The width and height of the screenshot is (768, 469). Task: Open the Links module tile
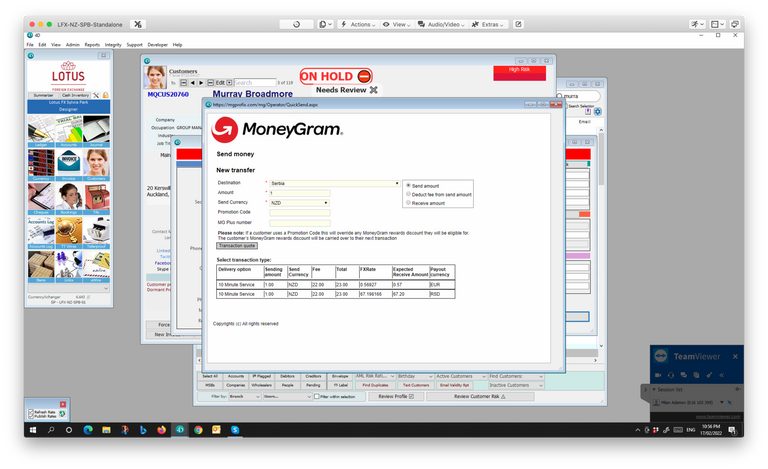tap(69, 266)
